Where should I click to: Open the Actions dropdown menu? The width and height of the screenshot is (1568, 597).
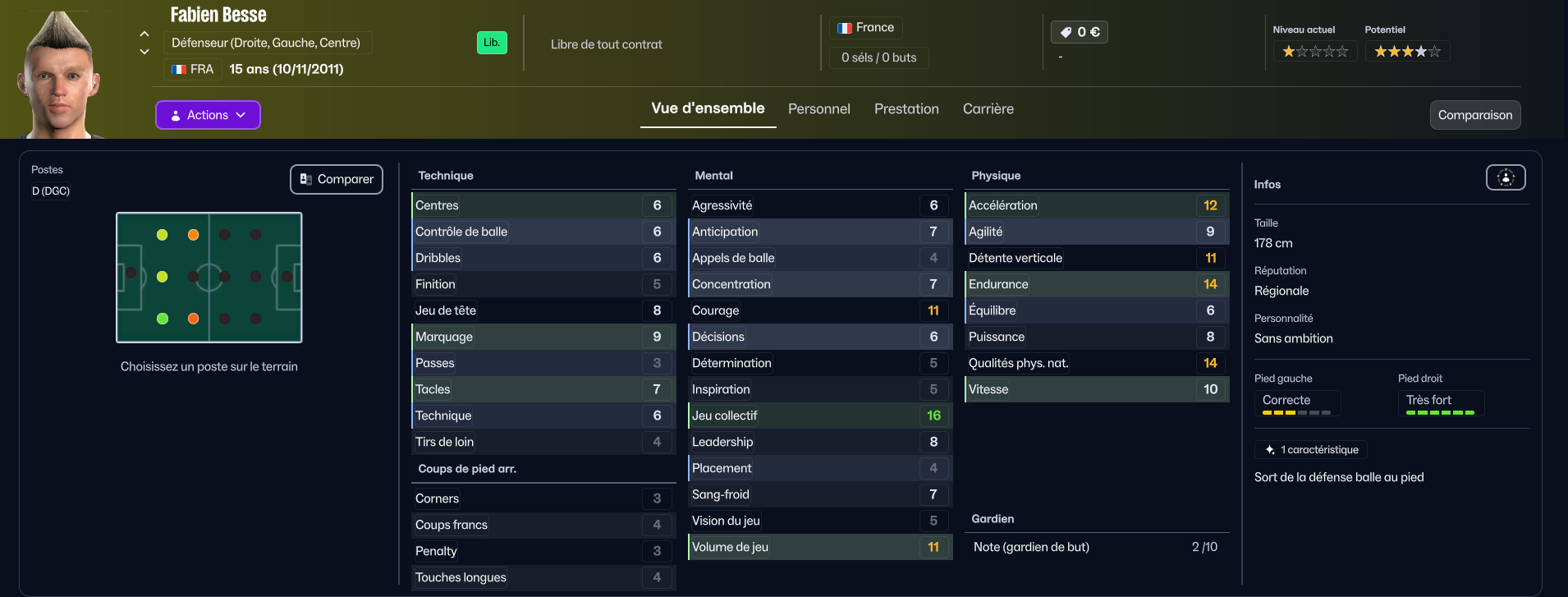point(208,115)
